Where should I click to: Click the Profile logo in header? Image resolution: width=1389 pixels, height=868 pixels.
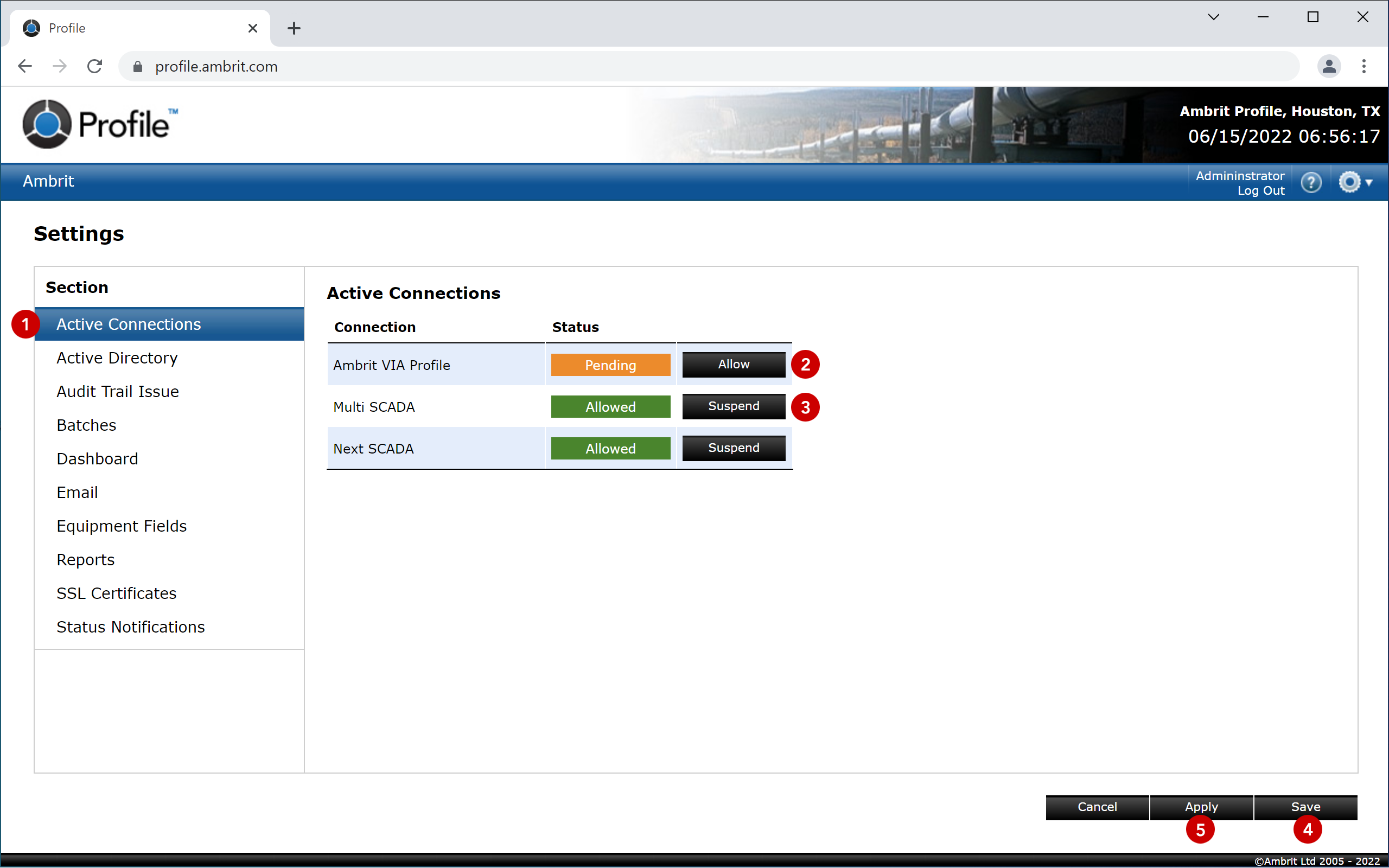point(100,124)
